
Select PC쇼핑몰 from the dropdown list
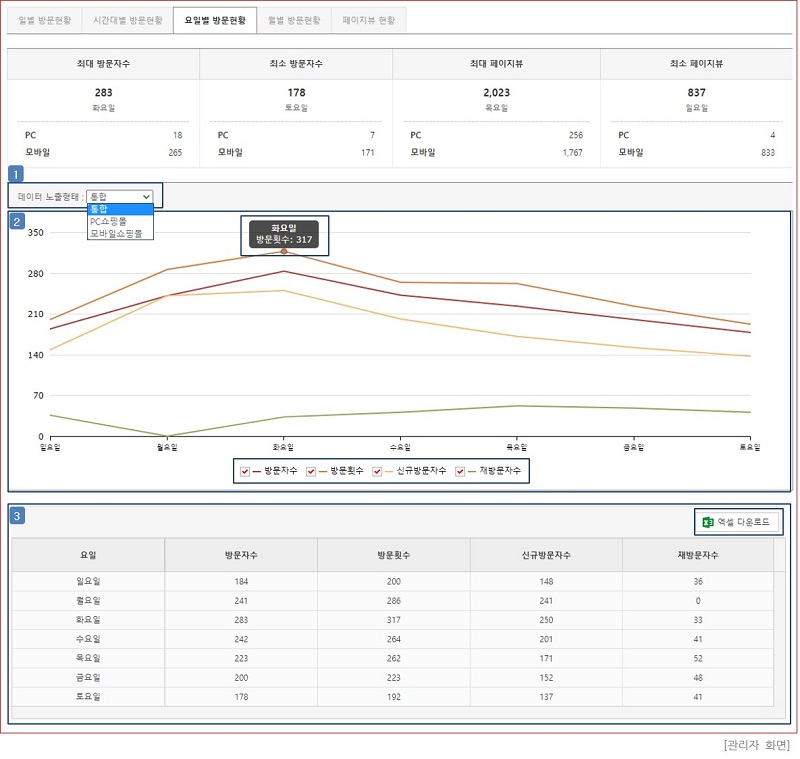tap(109, 221)
